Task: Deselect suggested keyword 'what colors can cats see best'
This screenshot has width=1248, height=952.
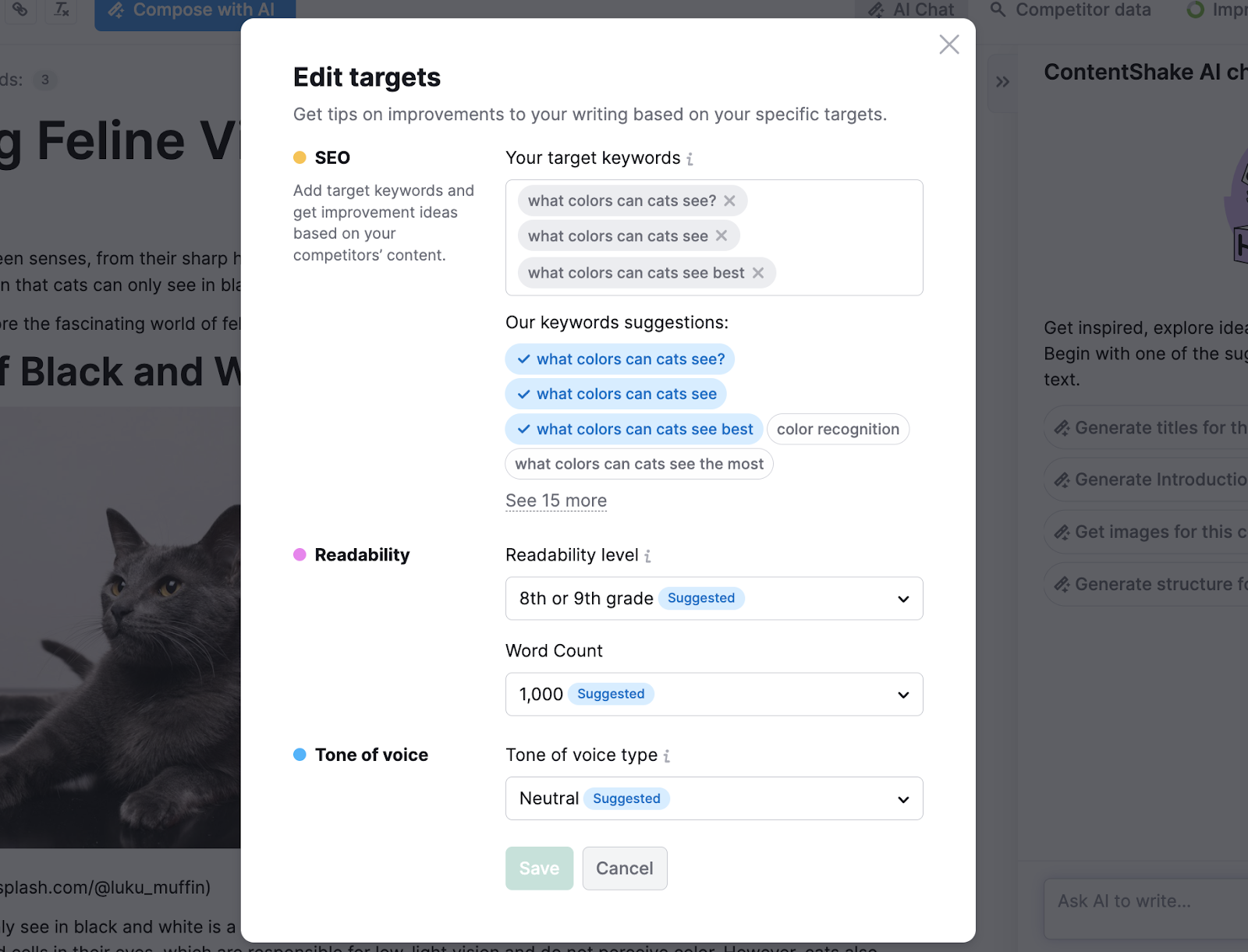Action: click(x=634, y=430)
